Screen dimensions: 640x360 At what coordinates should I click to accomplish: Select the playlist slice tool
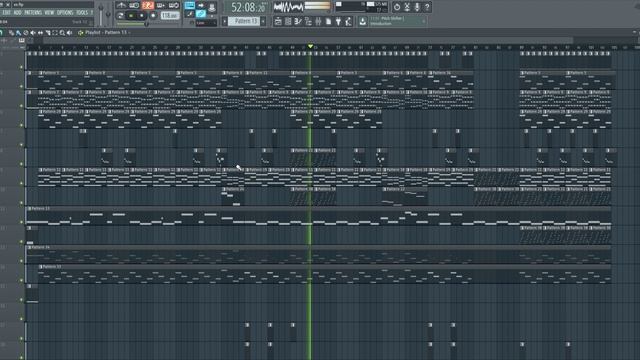pyautogui.click(x=48, y=33)
